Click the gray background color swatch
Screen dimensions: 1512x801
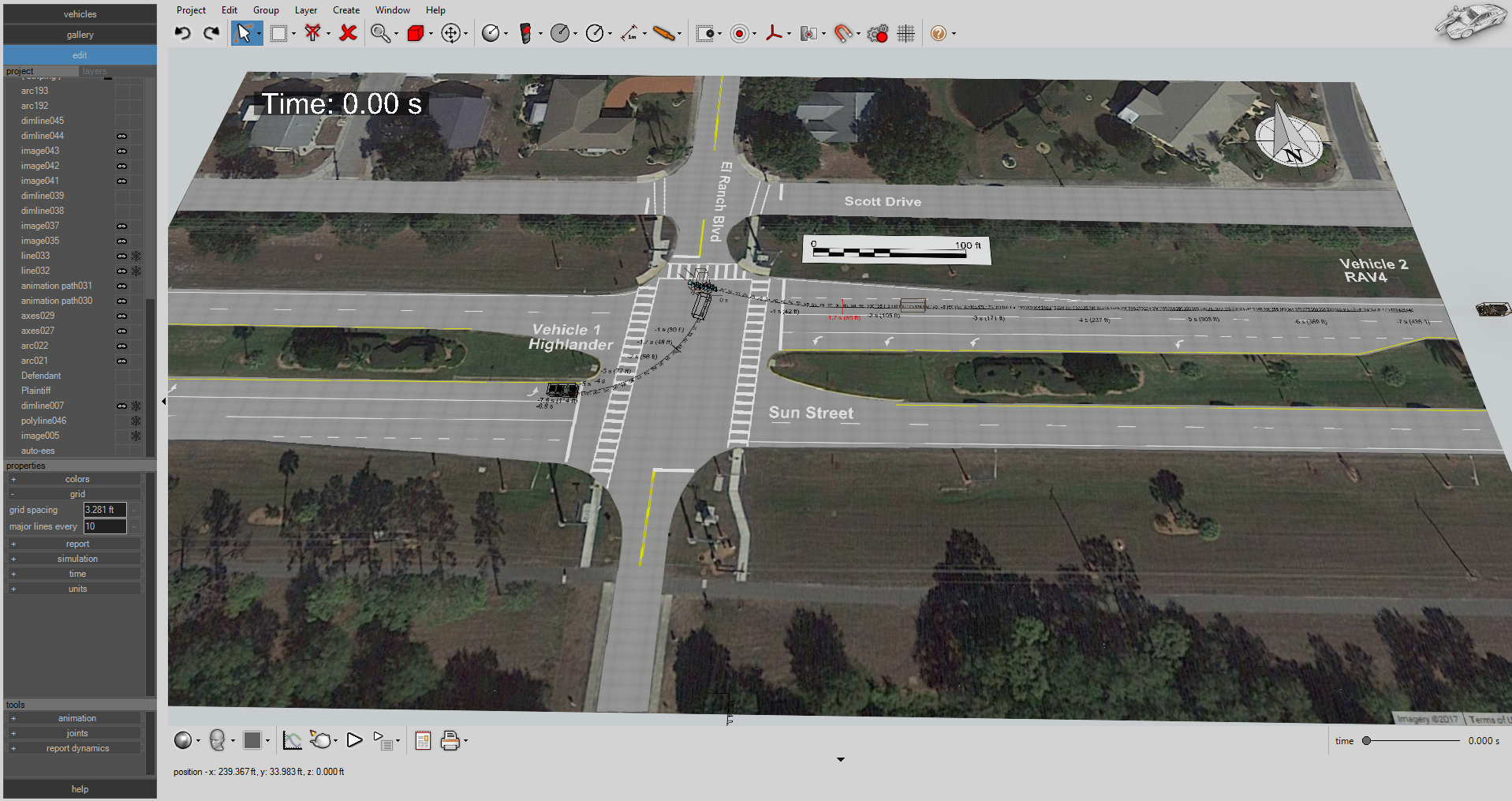pos(252,740)
